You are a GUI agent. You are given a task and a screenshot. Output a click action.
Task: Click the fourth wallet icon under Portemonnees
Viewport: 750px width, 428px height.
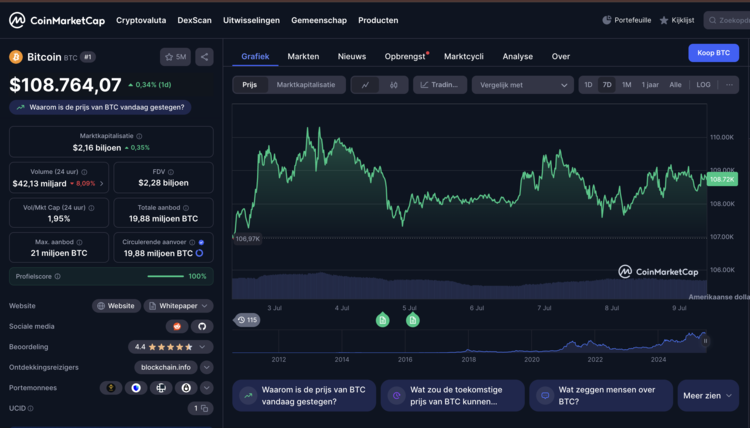186,388
